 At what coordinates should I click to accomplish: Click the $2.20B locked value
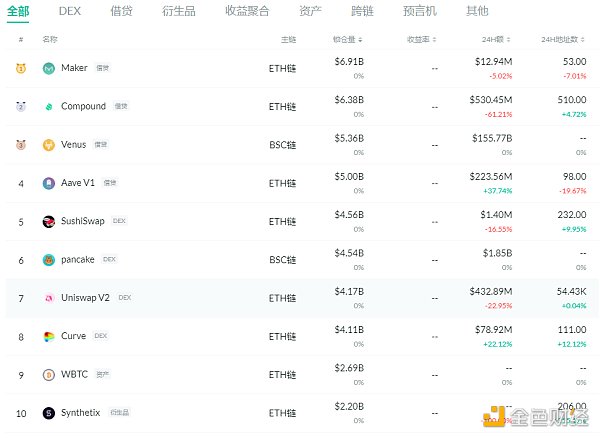(x=349, y=406)
